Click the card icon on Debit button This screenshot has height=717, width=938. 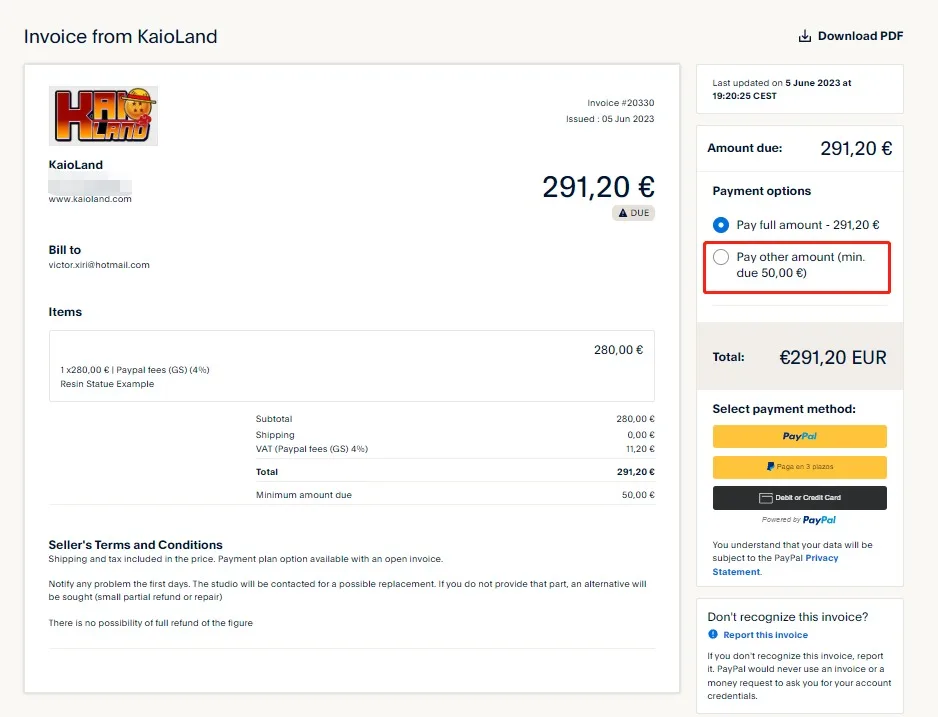click(x=766, y=497)
